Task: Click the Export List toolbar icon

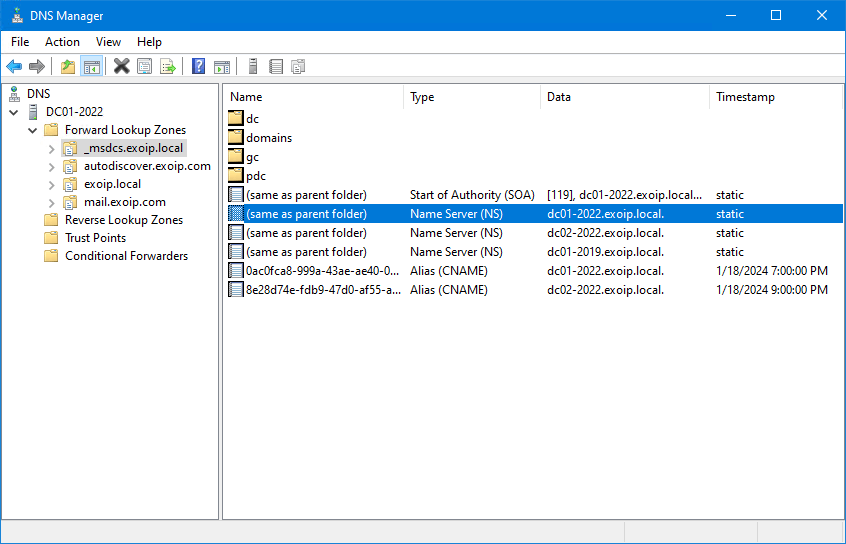Action: pos(168,67)
